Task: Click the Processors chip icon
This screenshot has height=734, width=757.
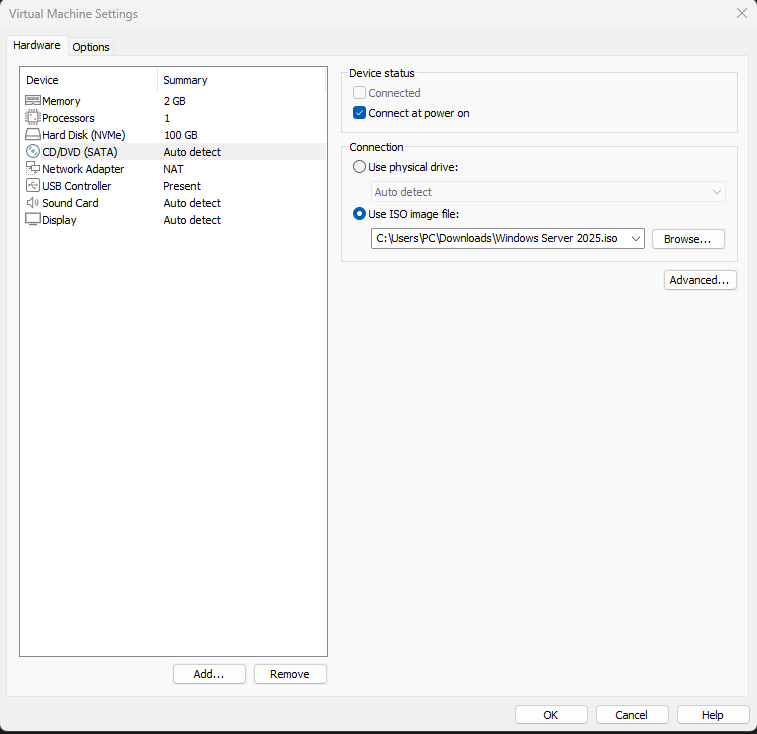Action: [32, 118]
